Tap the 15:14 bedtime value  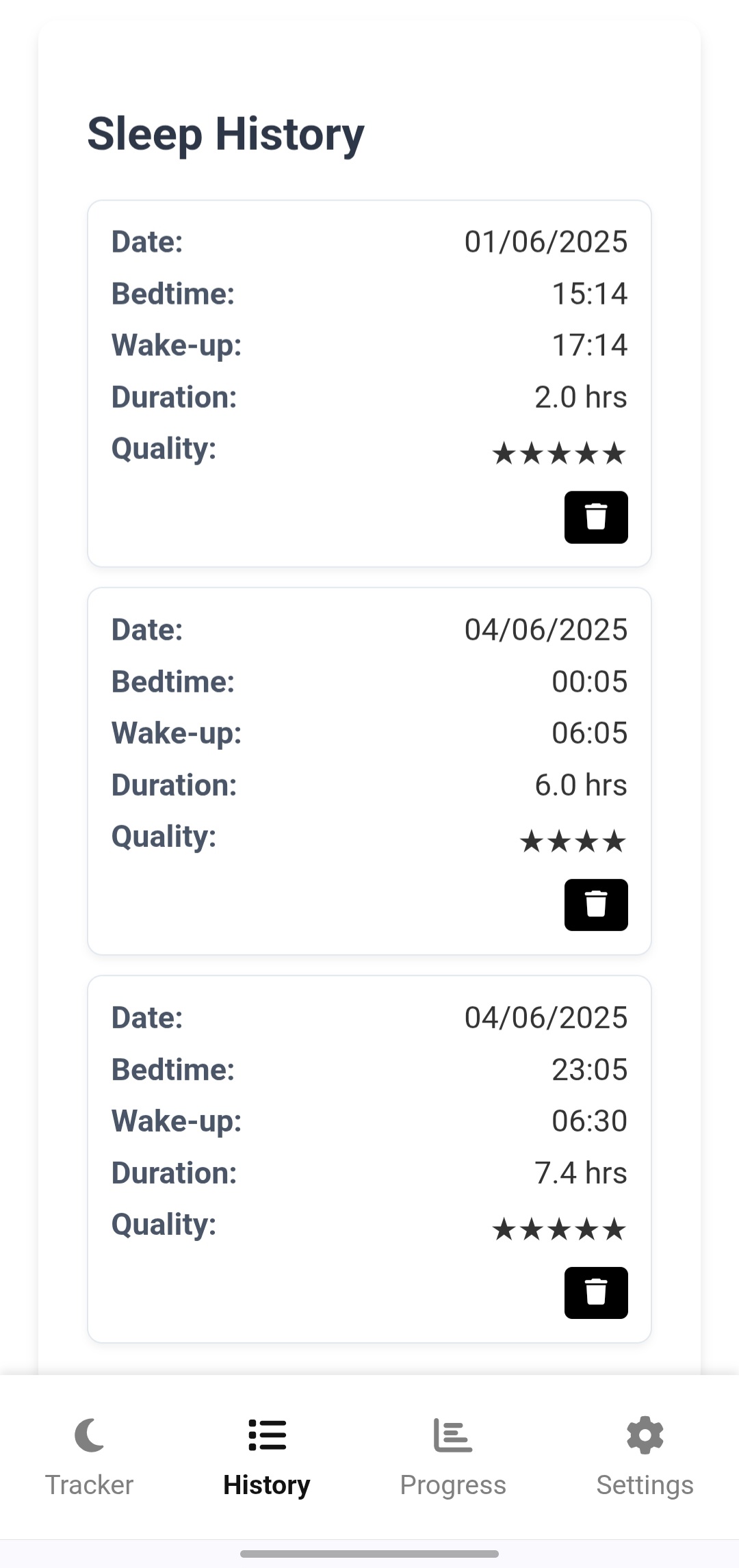[x=589, y=293]
